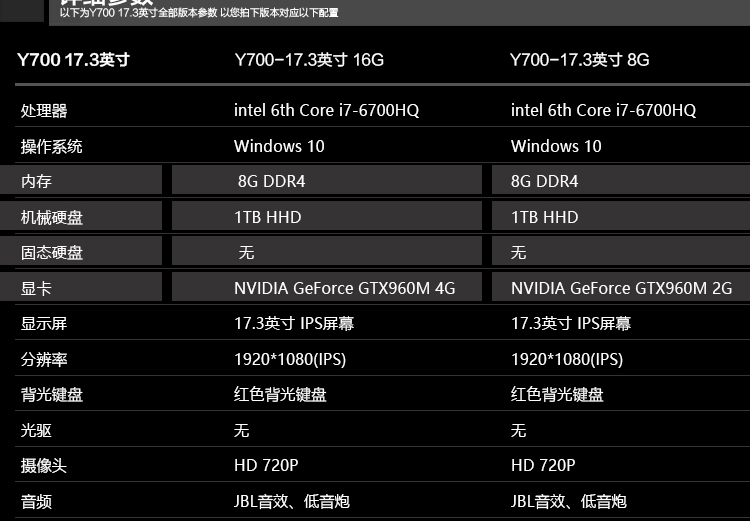Select 1920*1080(IPS) in the 16G column

point(290,359)
